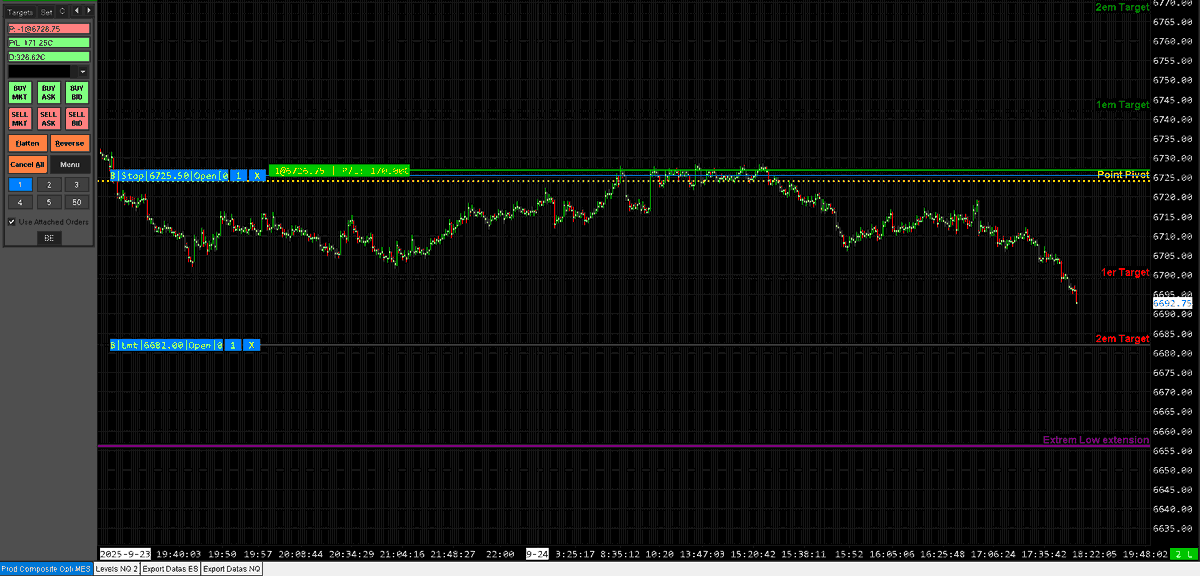Open the trade window Menu button

70,164
